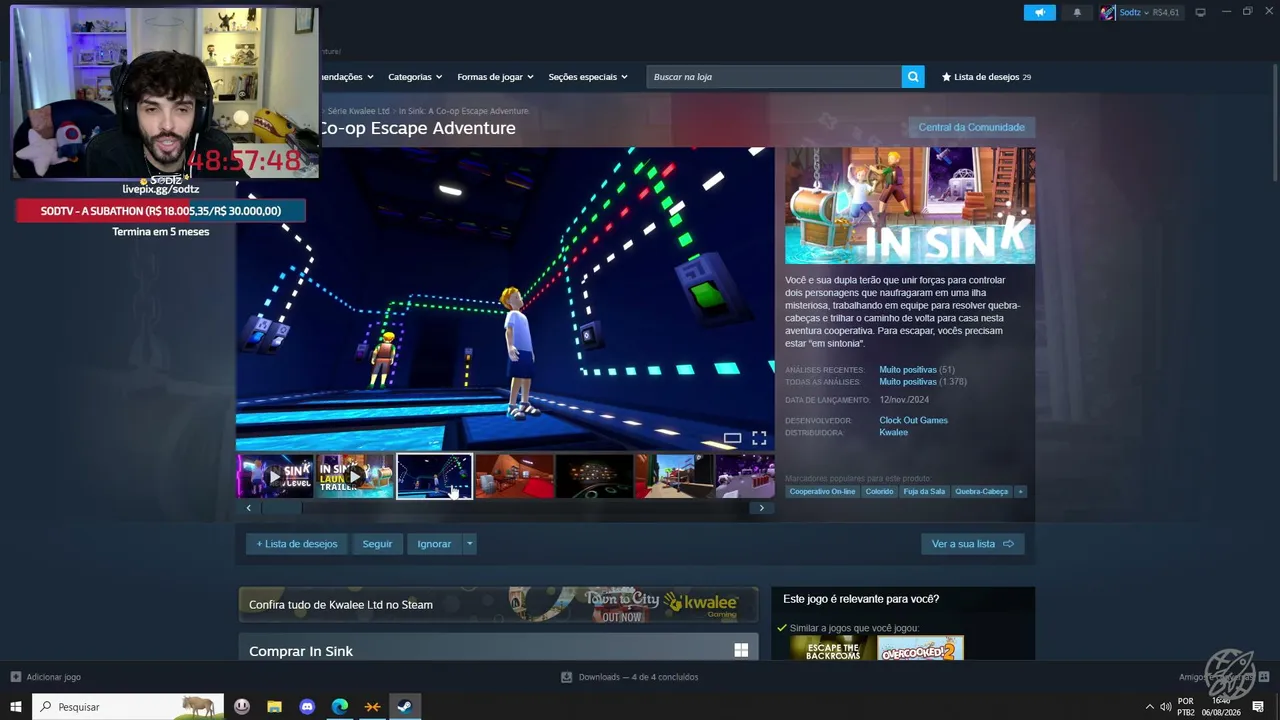Select the Colorido tag
Viewport: 1280px width, 720px height.
tap(879, 492)
